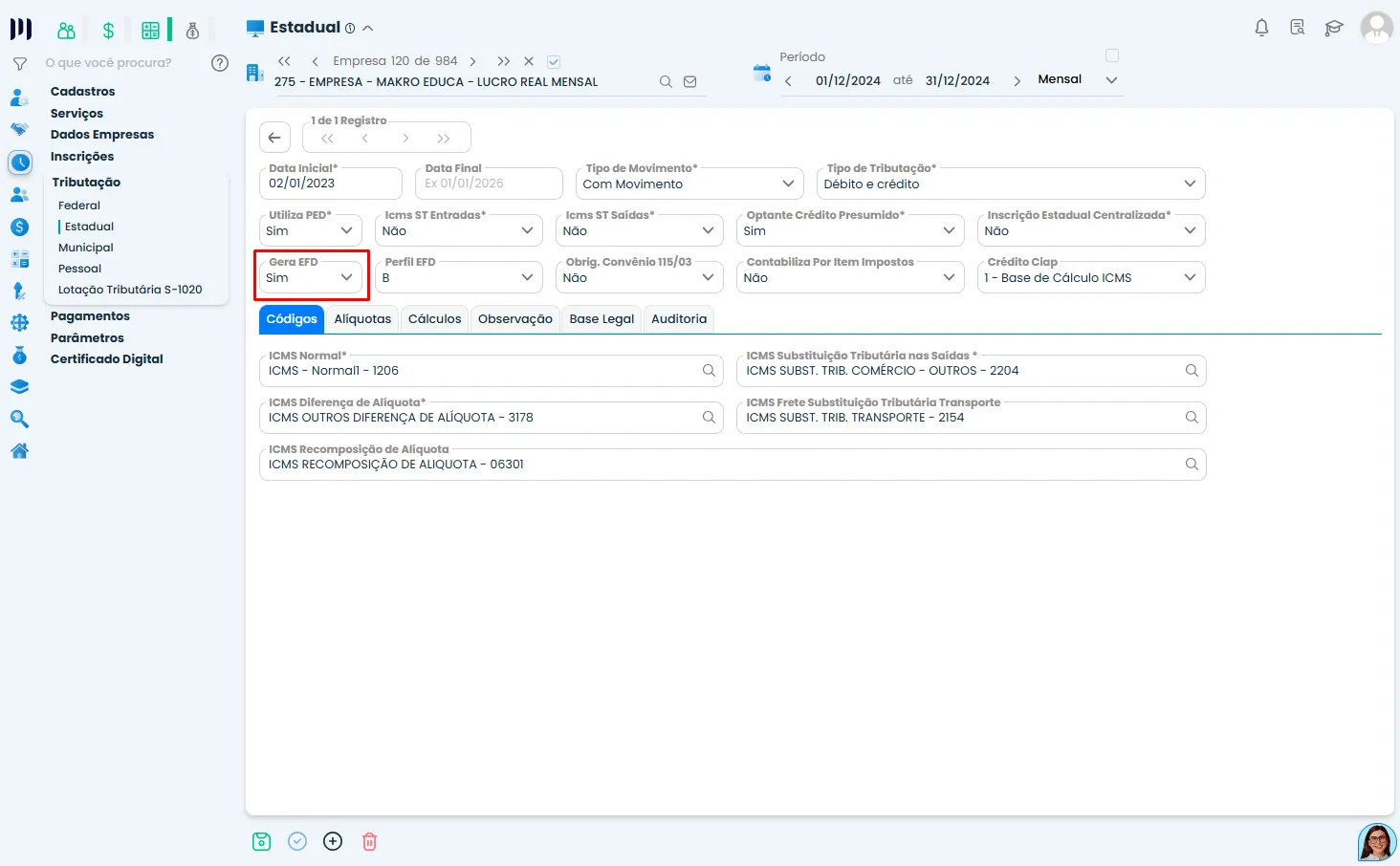Open the green dollar sign module
Image resolution: width=1400 pixels, height=866 pixels.
[x=108, y=31]
